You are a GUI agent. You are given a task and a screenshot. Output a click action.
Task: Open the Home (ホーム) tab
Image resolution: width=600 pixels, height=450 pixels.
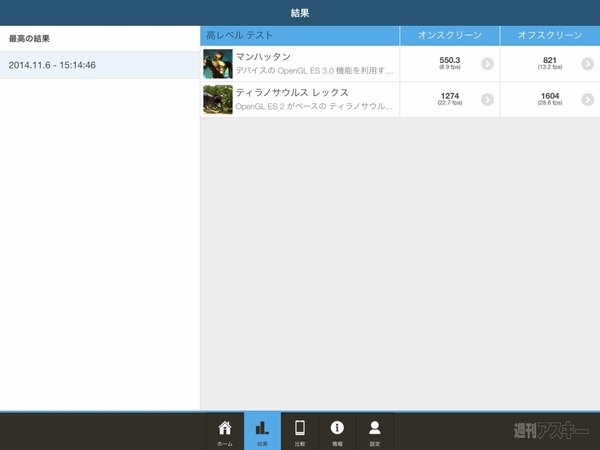coord(225,432)
